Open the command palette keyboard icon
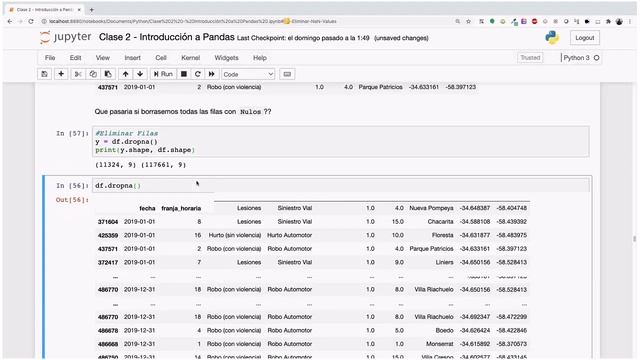 [x=287, y=74]
